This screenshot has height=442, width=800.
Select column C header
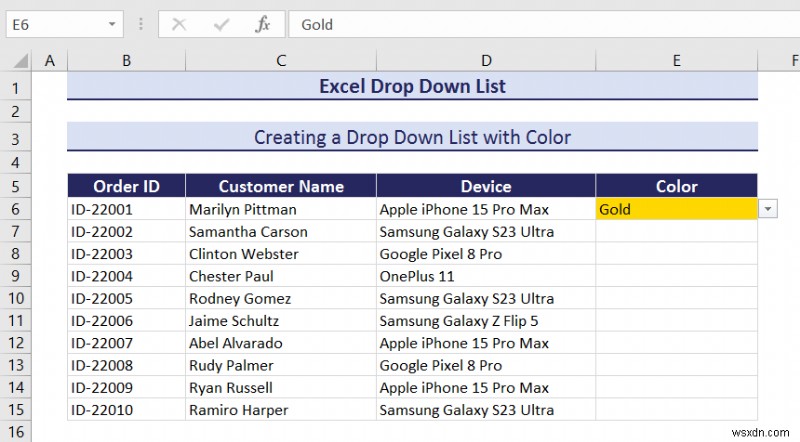281,61
